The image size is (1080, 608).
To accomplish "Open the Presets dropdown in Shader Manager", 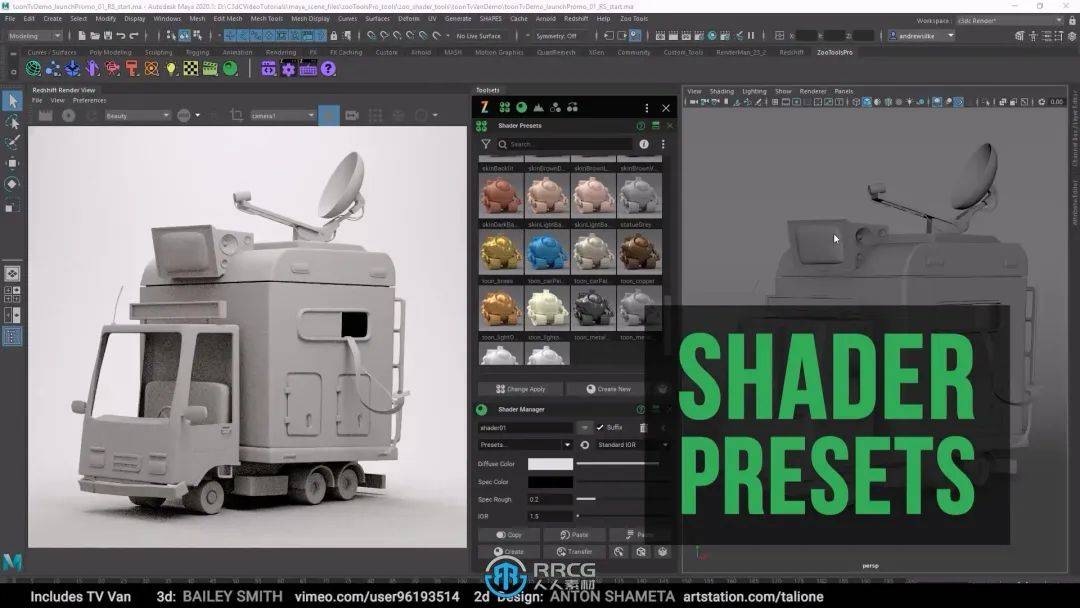I will point(525,445).
